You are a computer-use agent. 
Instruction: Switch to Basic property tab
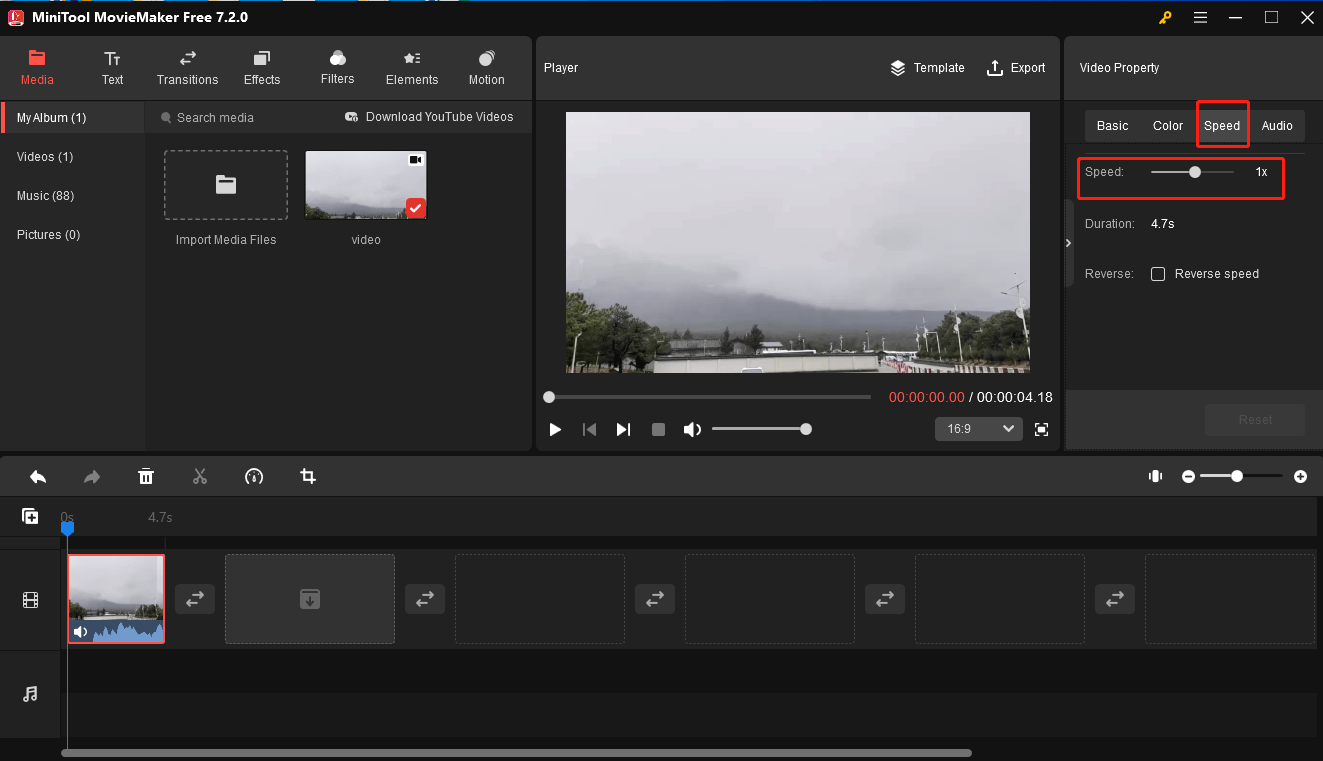[x=1112, y=126]
